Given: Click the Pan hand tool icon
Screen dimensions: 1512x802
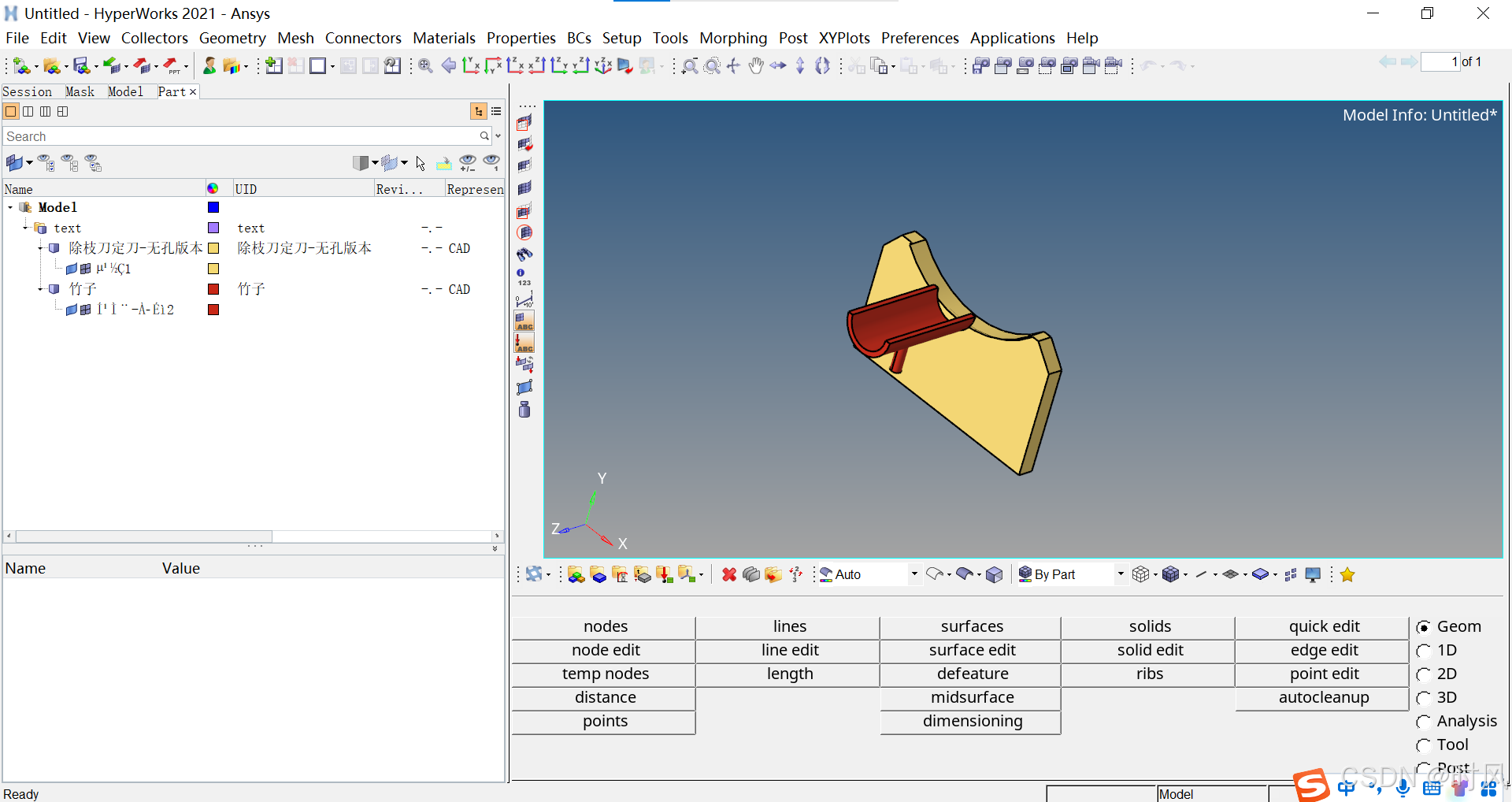Looking at the screenshot, I should coord(756,66).
